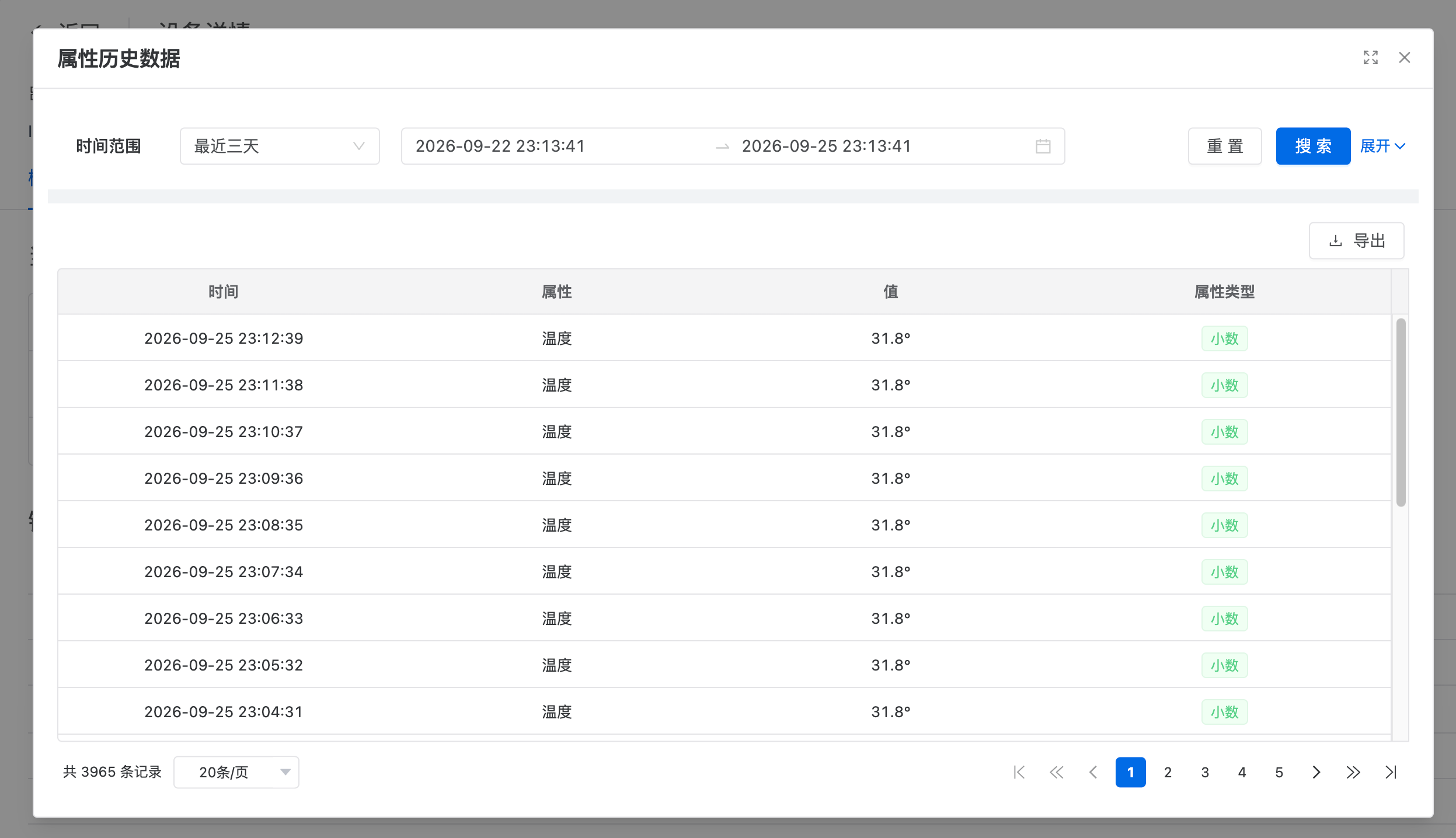Jump back five pages with double-left arrows
Viewport: 1456px width, 838px height.
pos(1056,772)
